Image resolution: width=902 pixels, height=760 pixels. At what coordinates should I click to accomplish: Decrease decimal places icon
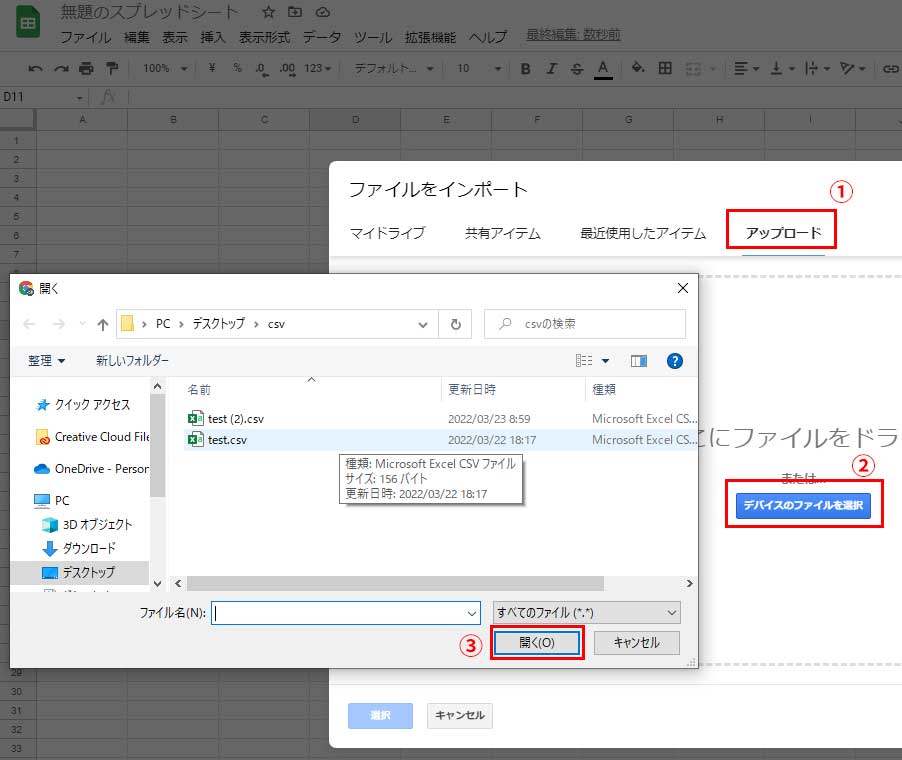(x=262, y=69)
